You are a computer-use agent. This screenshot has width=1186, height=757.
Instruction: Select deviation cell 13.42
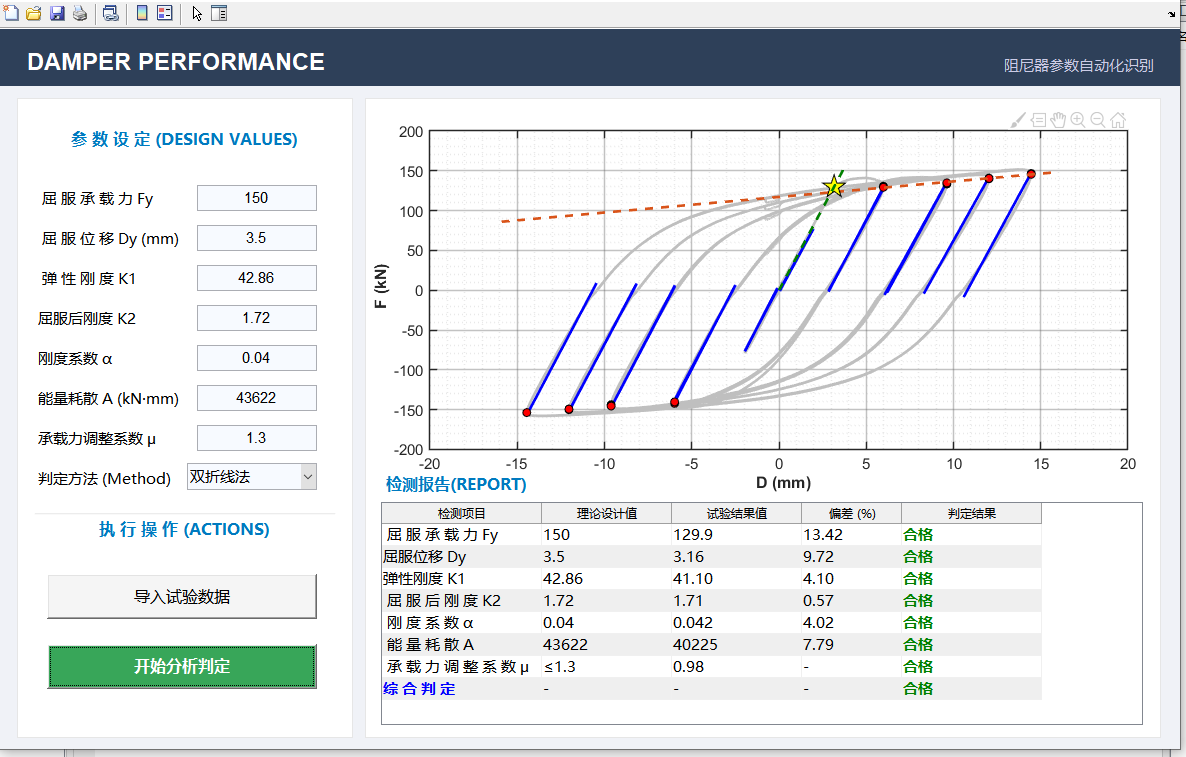852,535
